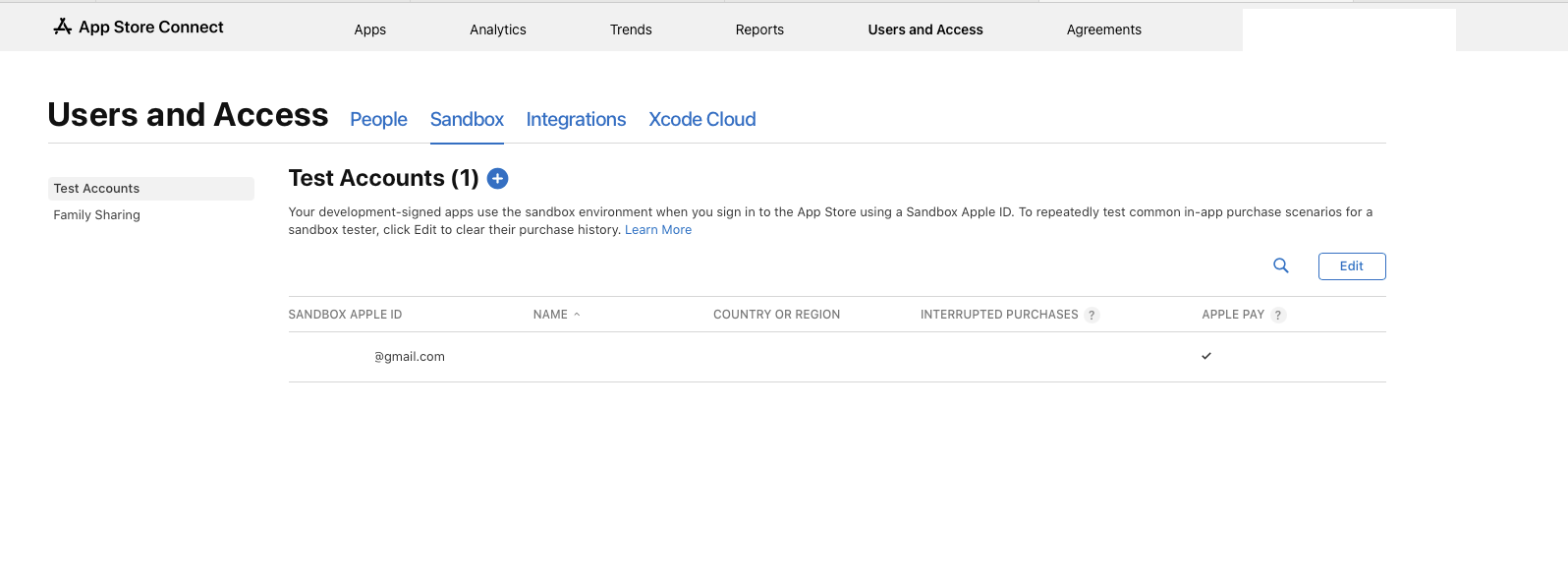Click the Interrupted Purchases help icon
The height and width of the screenshot is (585, 1568).
[x=1092, y=316]
